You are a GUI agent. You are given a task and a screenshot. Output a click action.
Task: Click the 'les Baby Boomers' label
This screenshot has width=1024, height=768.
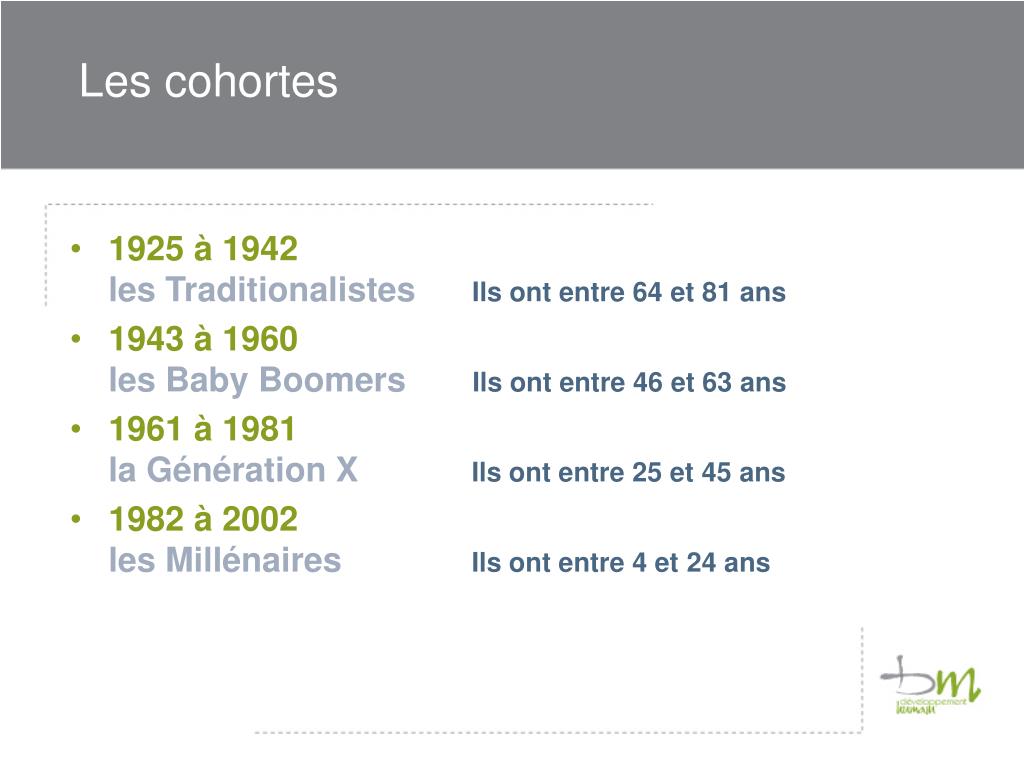click(x=257, y=381)
